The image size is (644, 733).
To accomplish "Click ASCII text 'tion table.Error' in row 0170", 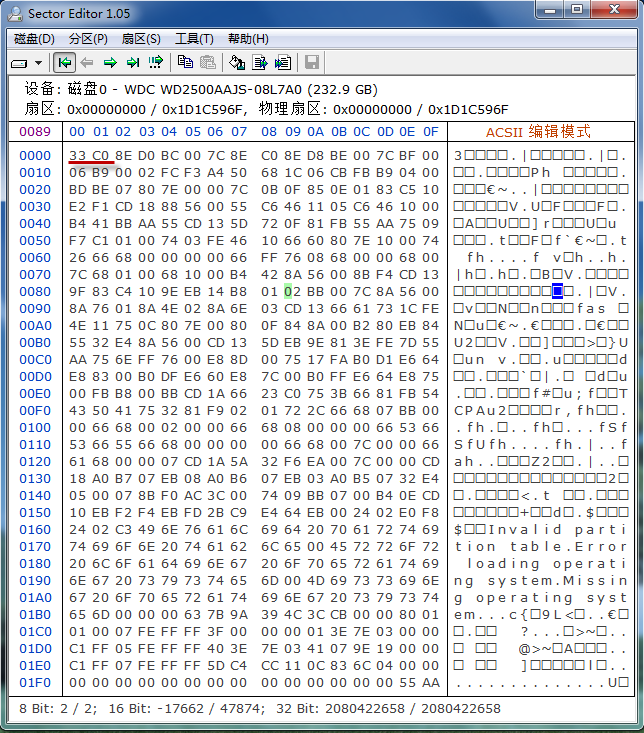I will (x=541, y=547).
